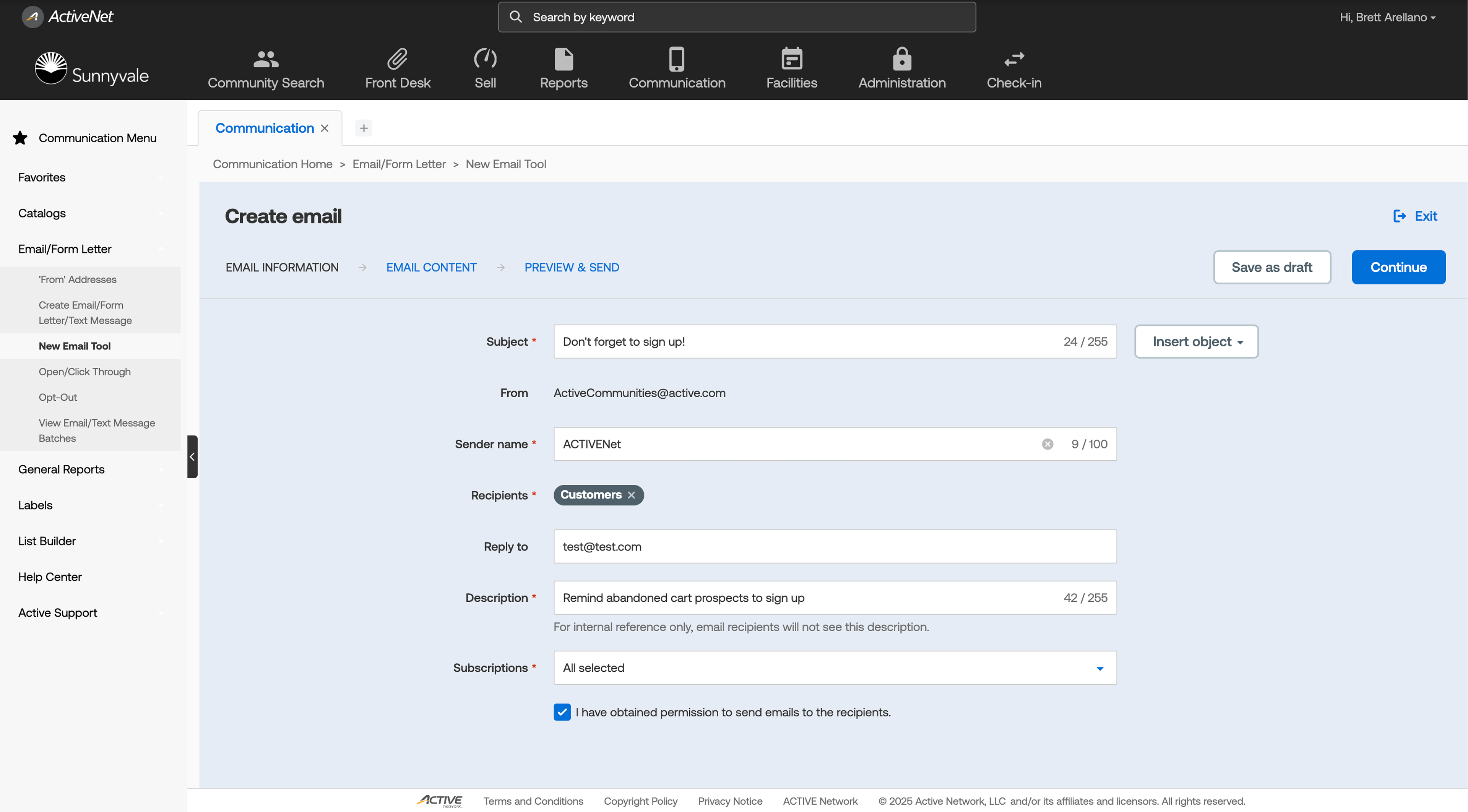The height and width of the screenshot is (812, 1468).
Task: Click the Front Desk paperclip icon
Action: pyautogui.click(x=397, y=59)
